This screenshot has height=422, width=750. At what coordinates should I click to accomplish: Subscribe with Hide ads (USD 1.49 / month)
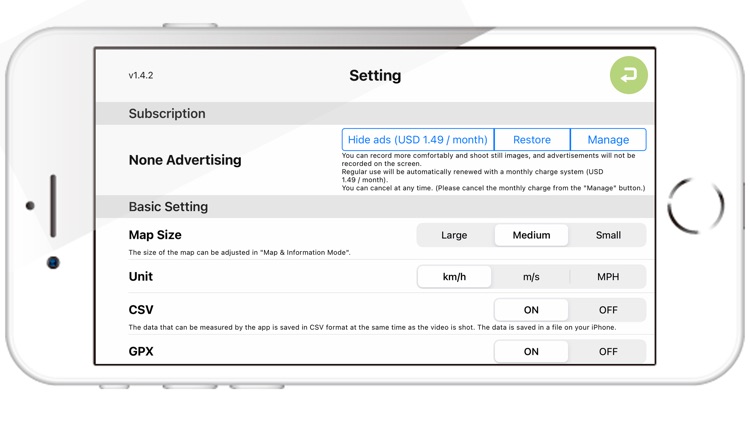(x=418, y=139)
